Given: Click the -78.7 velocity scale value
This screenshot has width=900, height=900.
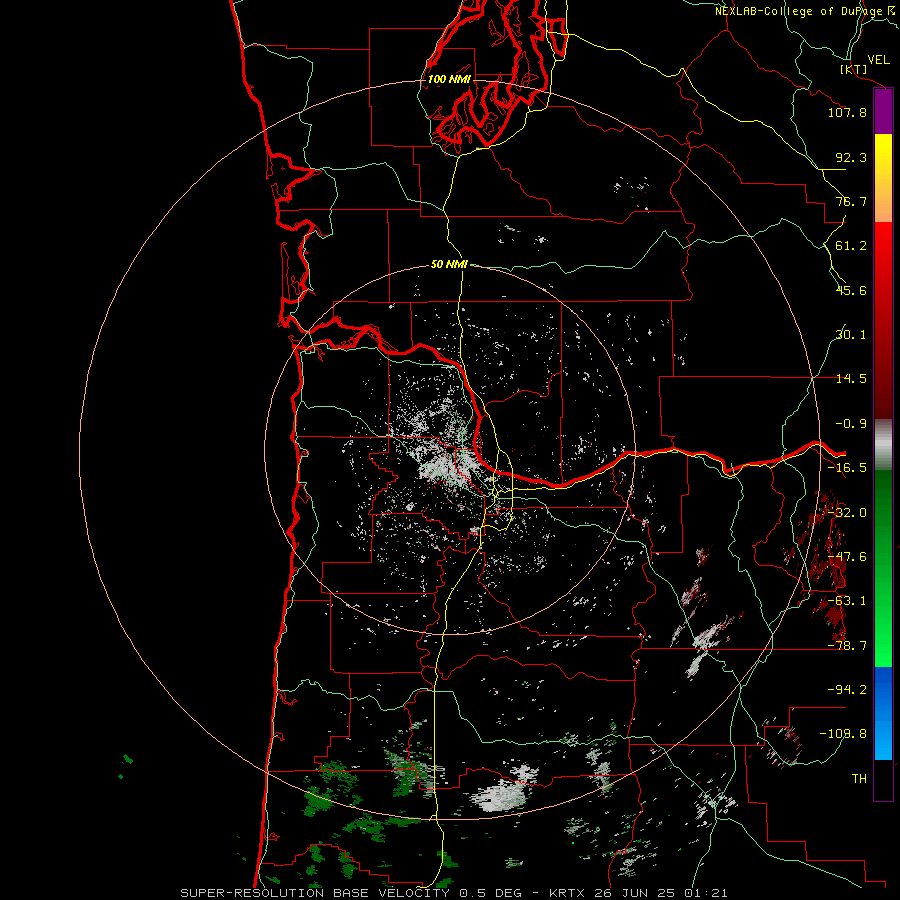Looking at the screenshot, I should (x=847, y=646).
